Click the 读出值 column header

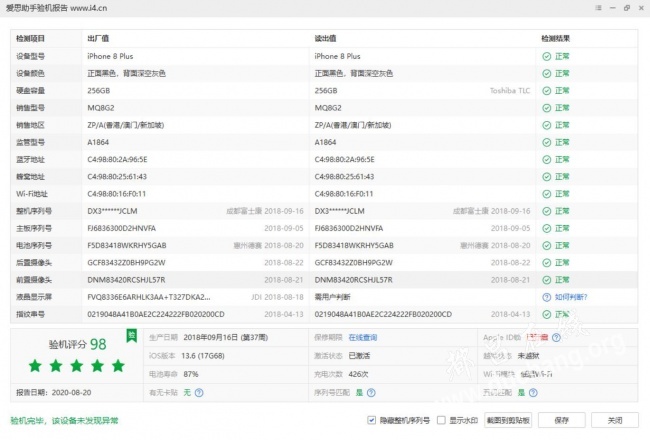coord(325,39)
